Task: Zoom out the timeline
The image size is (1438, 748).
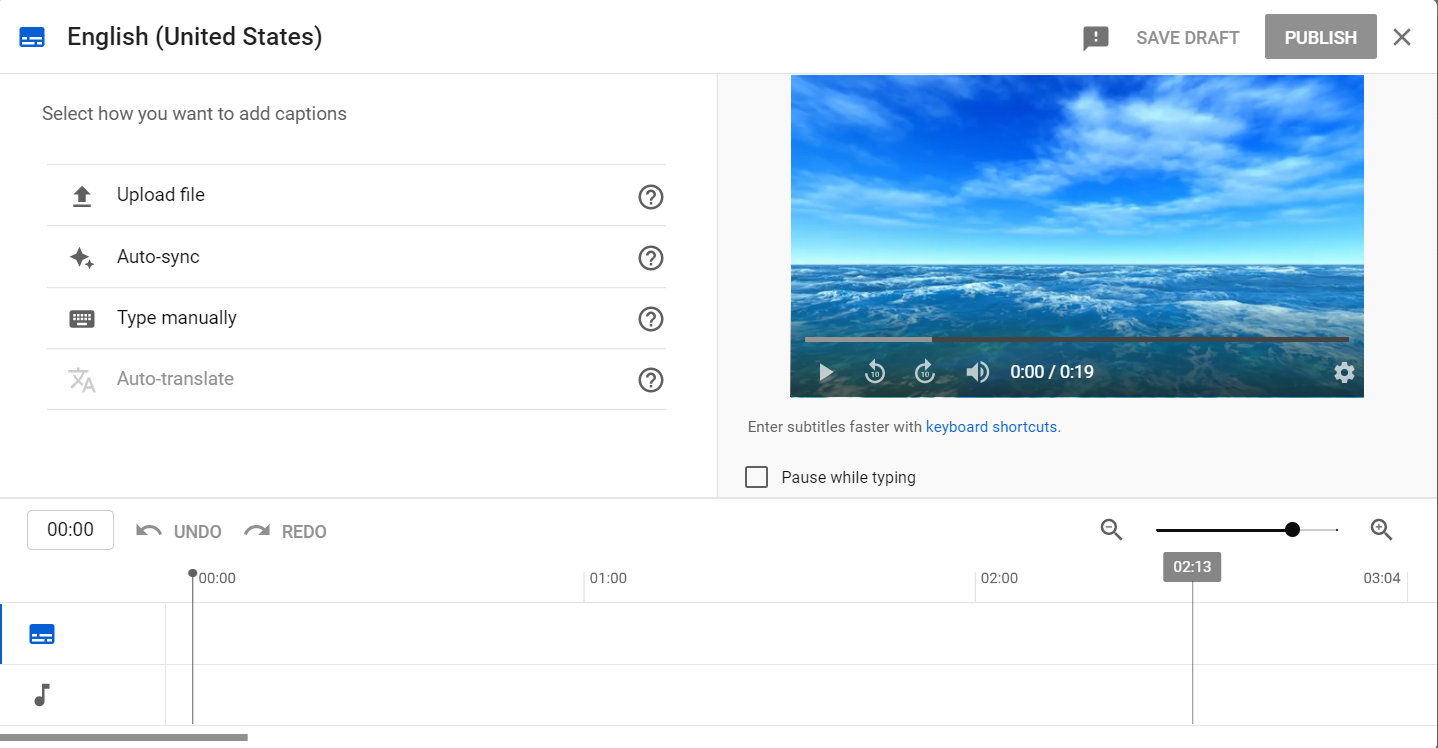Action: (1112, 530)
